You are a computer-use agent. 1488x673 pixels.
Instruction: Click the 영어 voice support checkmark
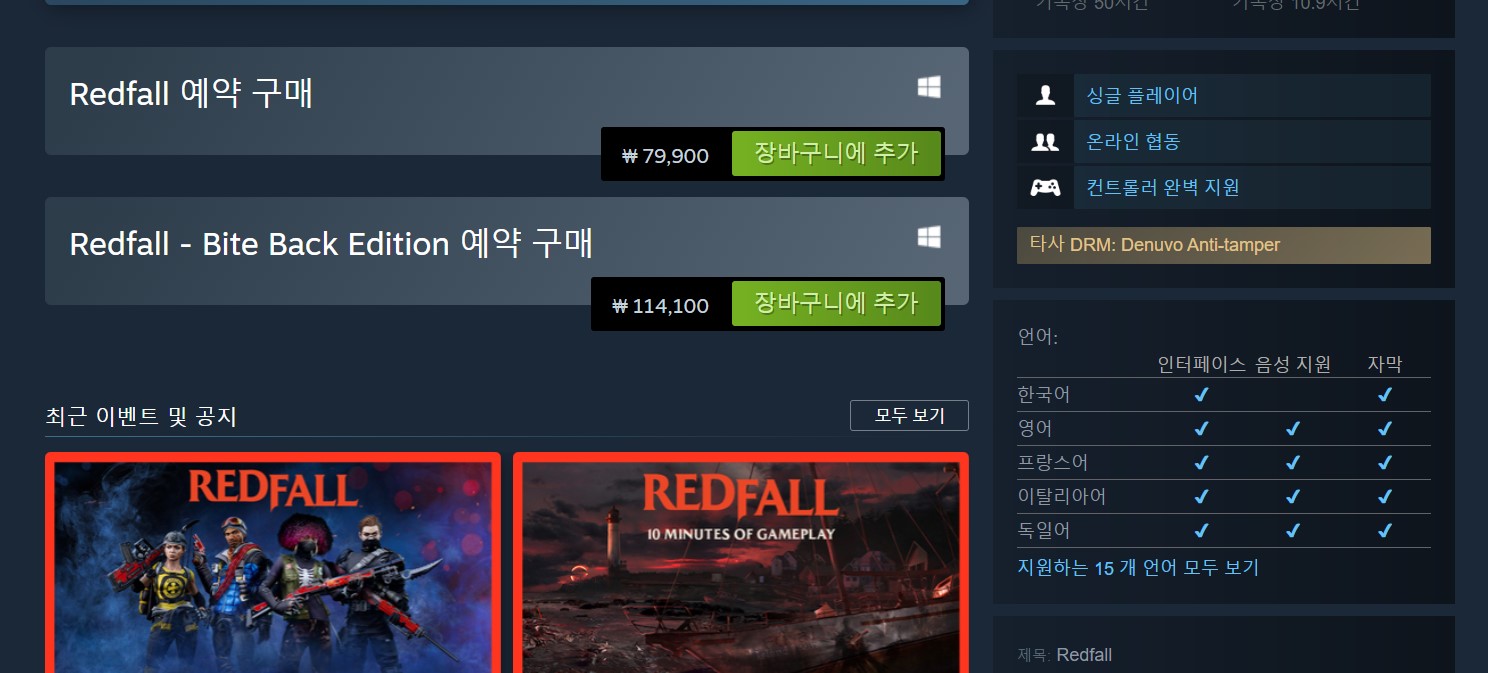pyautogui.click(x=1292, y=429)
